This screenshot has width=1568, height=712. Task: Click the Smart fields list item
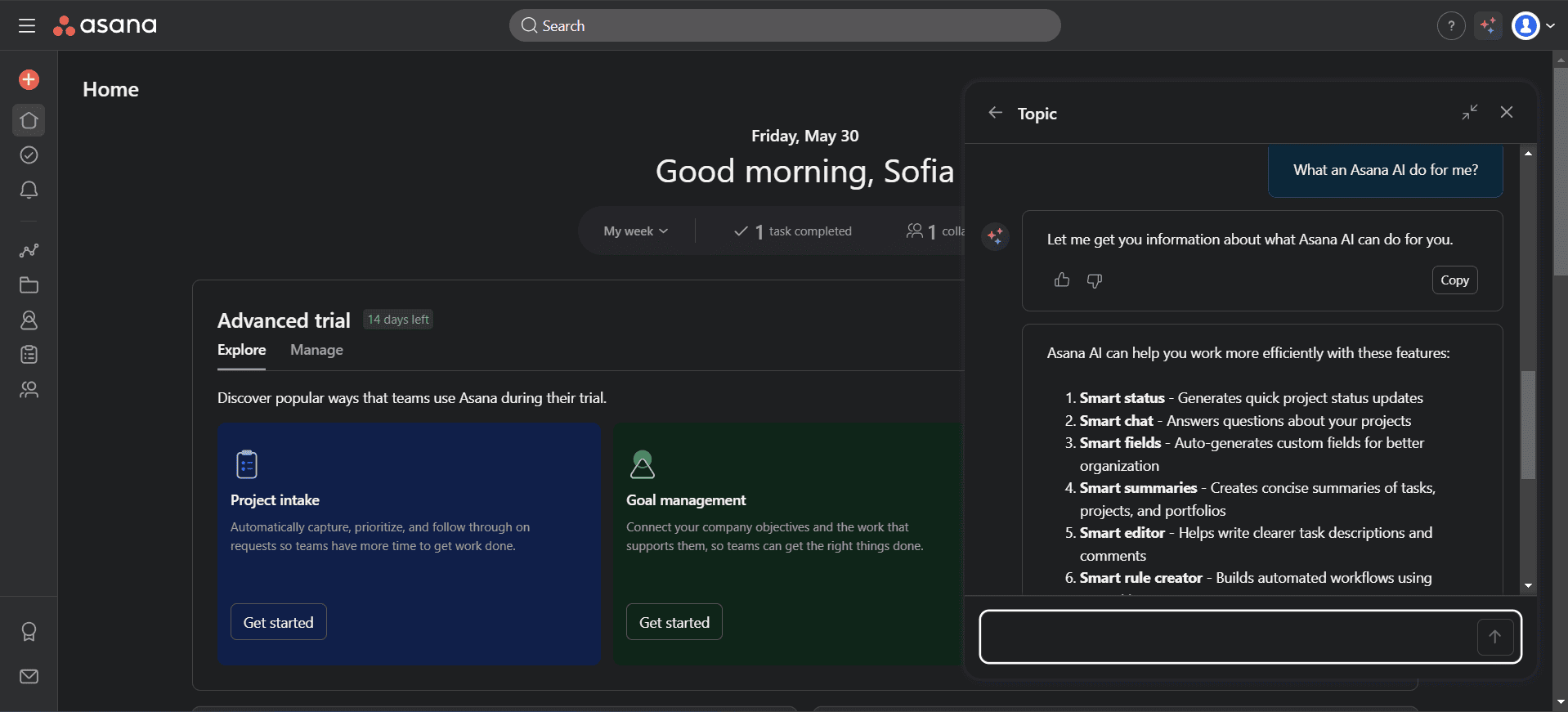coord(1251,455)
